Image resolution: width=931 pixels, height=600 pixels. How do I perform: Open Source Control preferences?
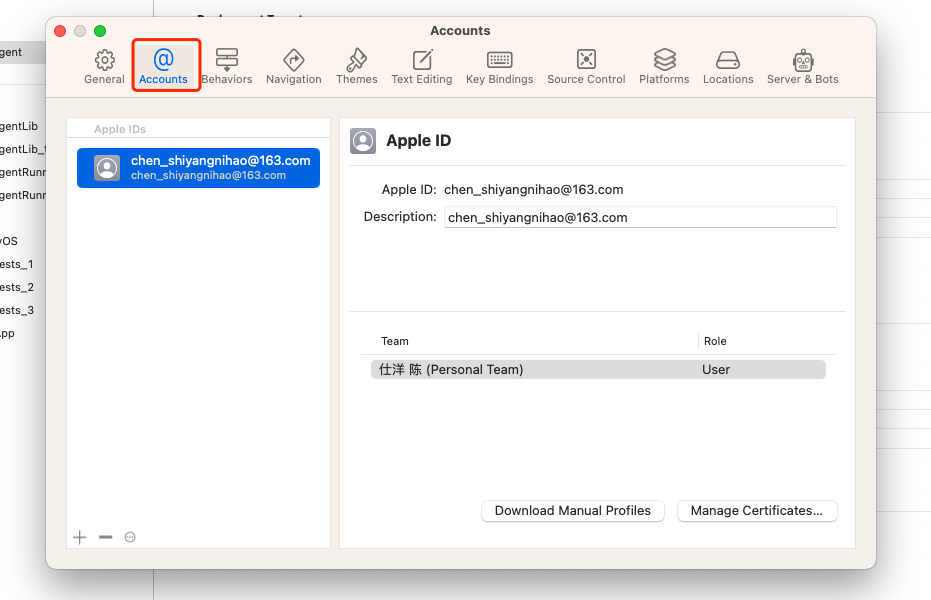click(x=586, y=66)
